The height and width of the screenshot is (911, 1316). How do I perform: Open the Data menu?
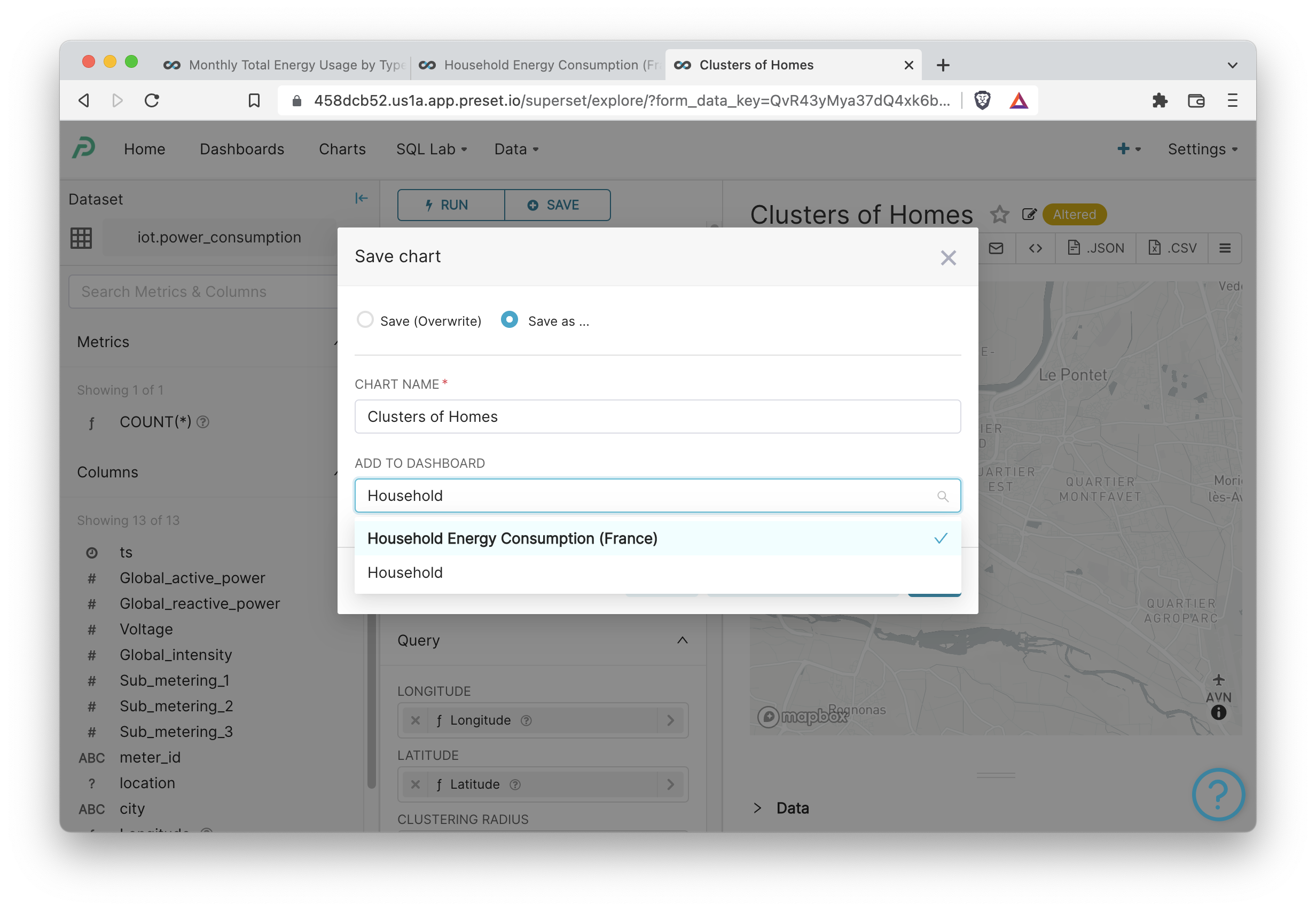(x=514, y=149)
